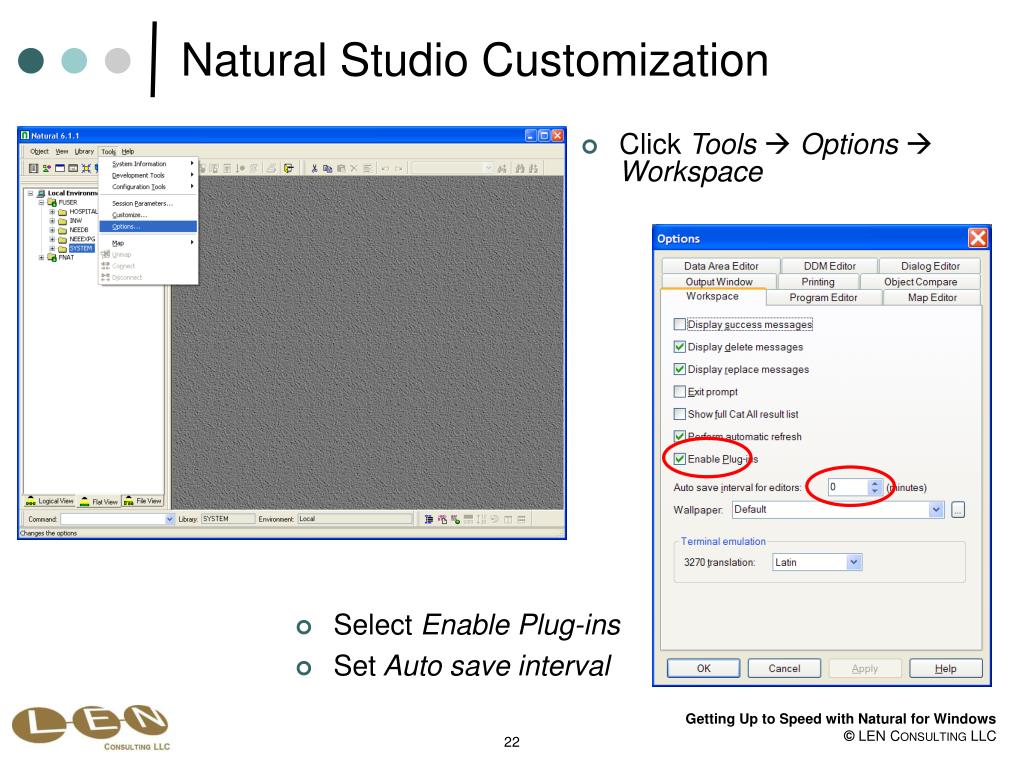Open the Object menu in menu bar
The height and width of the screenshot is (768, 1024).
pyautogui.click(x=39, y=152)
